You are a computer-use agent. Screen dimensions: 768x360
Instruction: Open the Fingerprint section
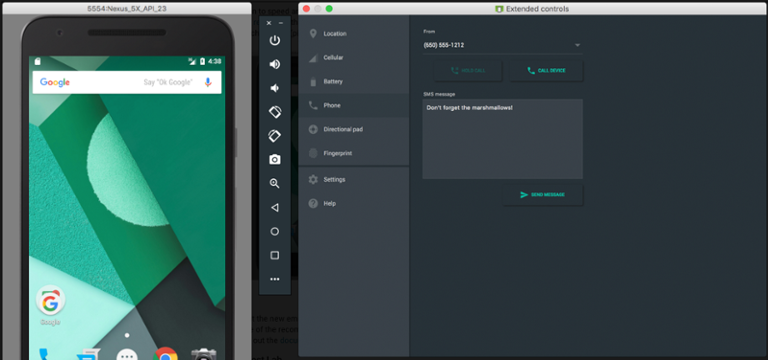tap(354, 153)
